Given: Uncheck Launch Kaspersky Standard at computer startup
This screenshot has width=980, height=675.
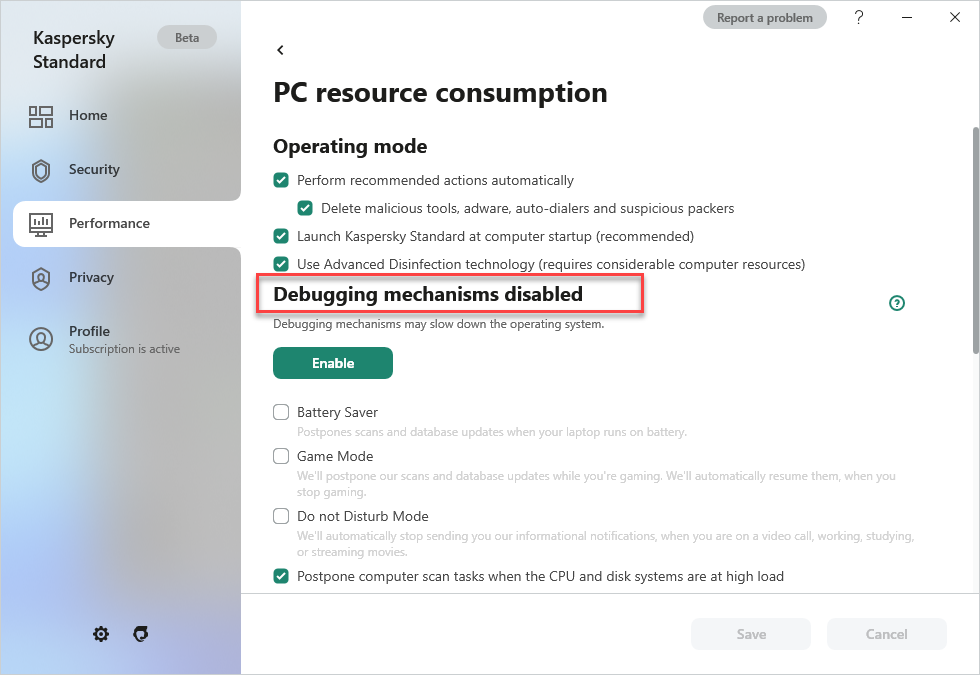Looking at the screenshot, I should [281, 236].
